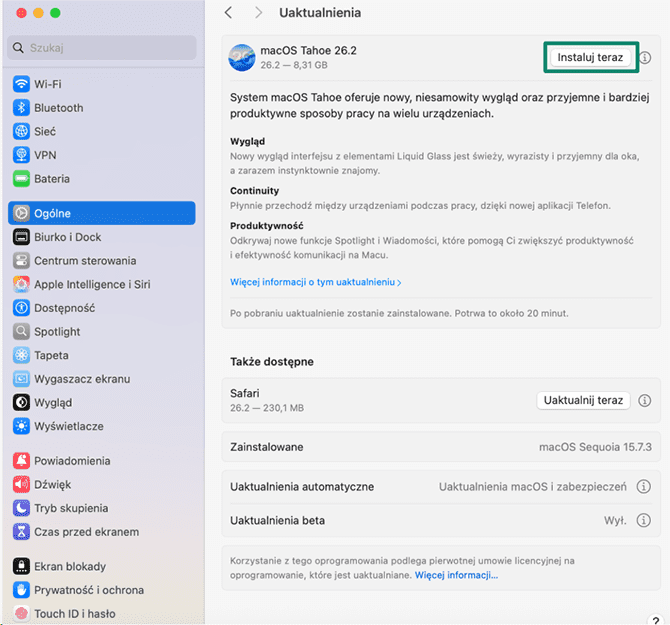Image resolution: width=670 pixels, height=625 pixels.
Task: Click in the Szukaj search field
Action: pos(103,47)
